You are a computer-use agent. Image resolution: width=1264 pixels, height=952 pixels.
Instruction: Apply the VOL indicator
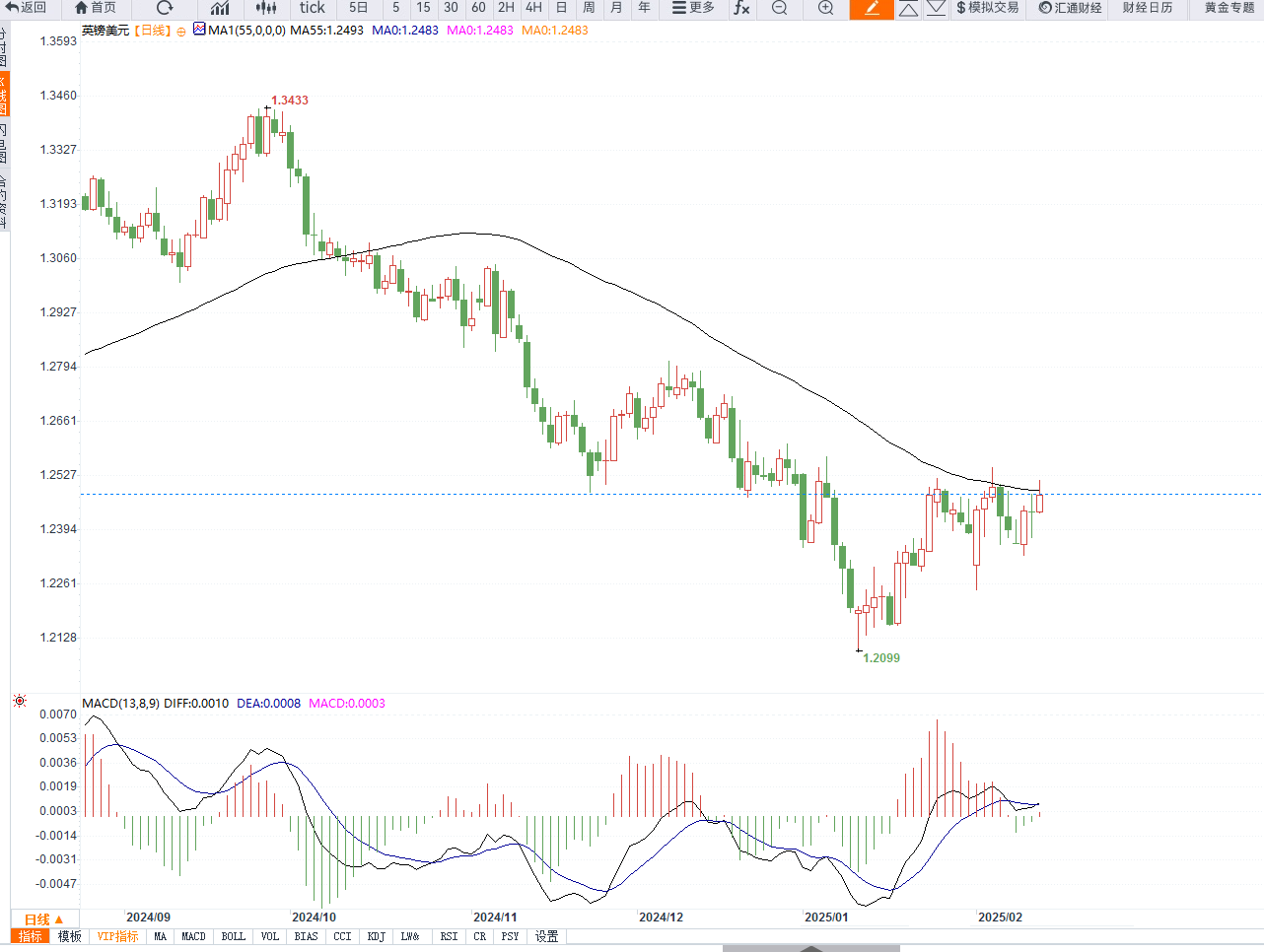[269, 936]
